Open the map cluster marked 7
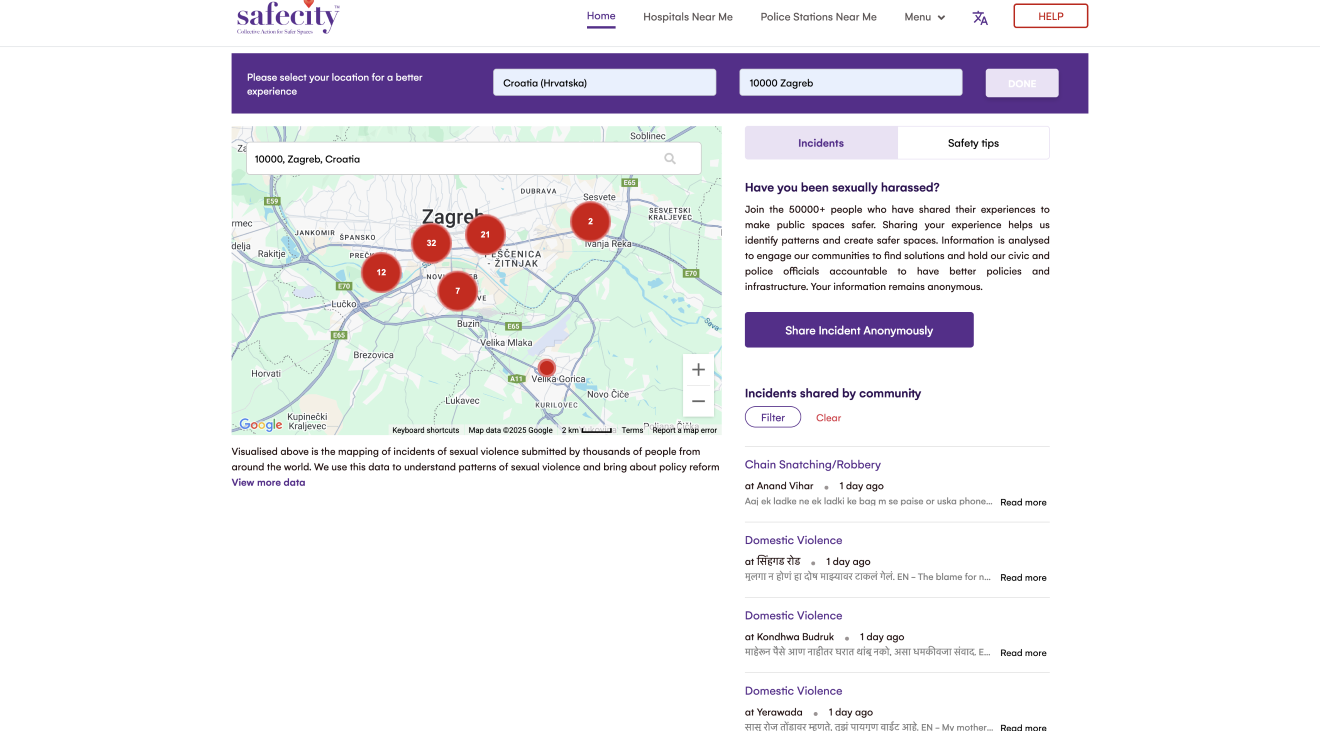Viewport: 1320px width, 731px height. pyautogui.click(x=457, y=291)
